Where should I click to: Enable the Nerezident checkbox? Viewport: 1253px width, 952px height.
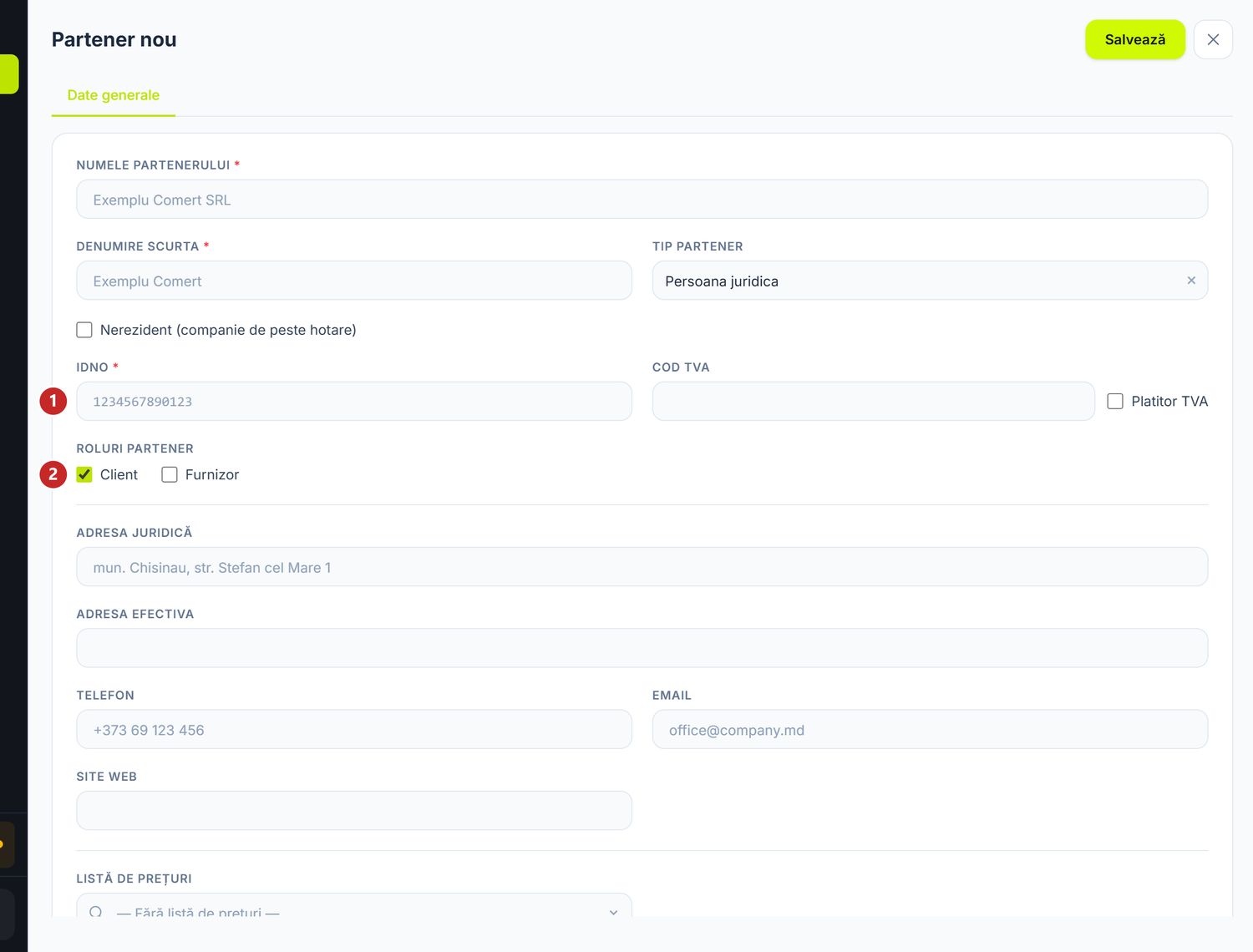[84, 330]
